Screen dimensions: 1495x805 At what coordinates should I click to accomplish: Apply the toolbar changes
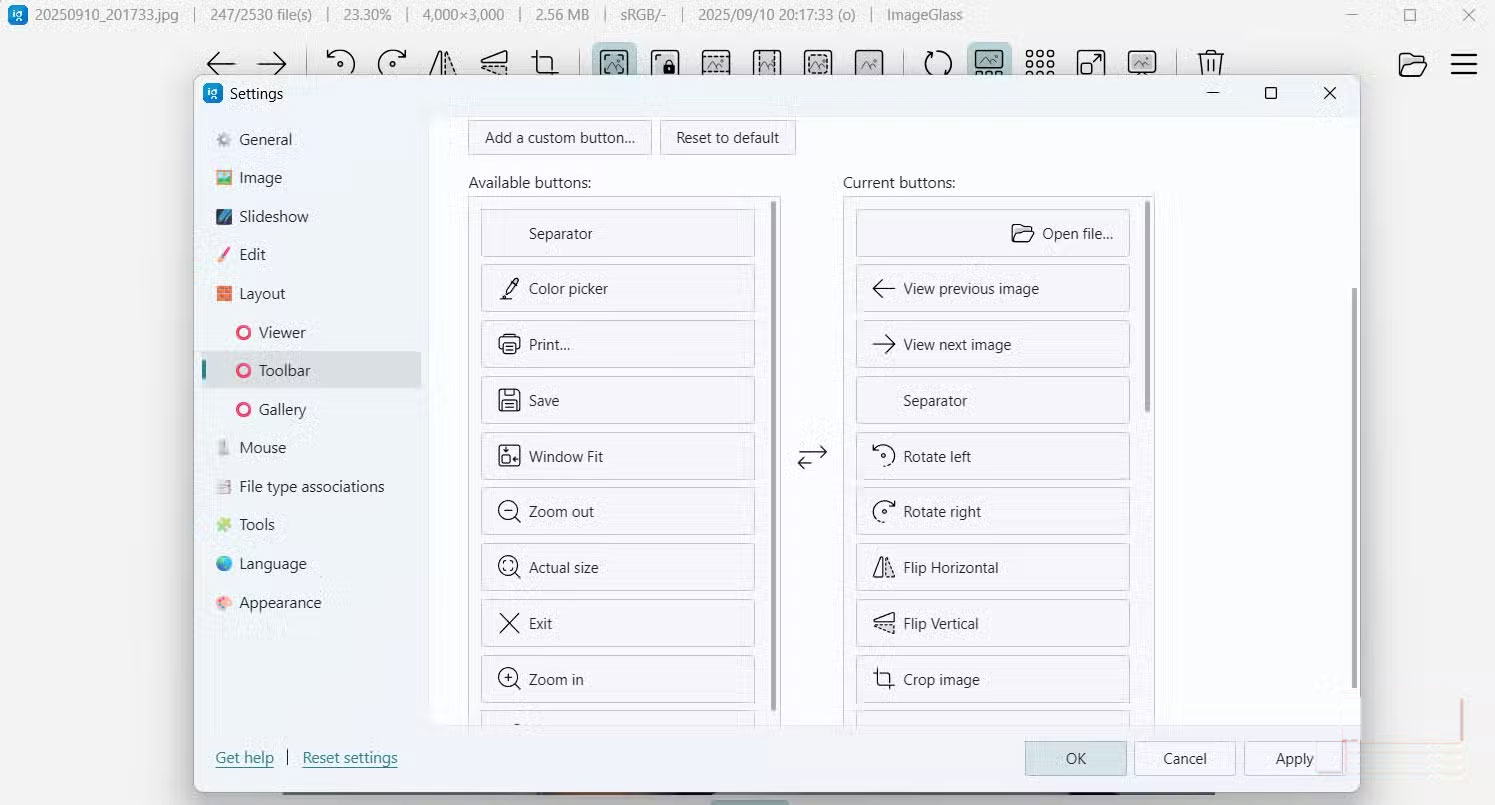(x=1293, y=758)
